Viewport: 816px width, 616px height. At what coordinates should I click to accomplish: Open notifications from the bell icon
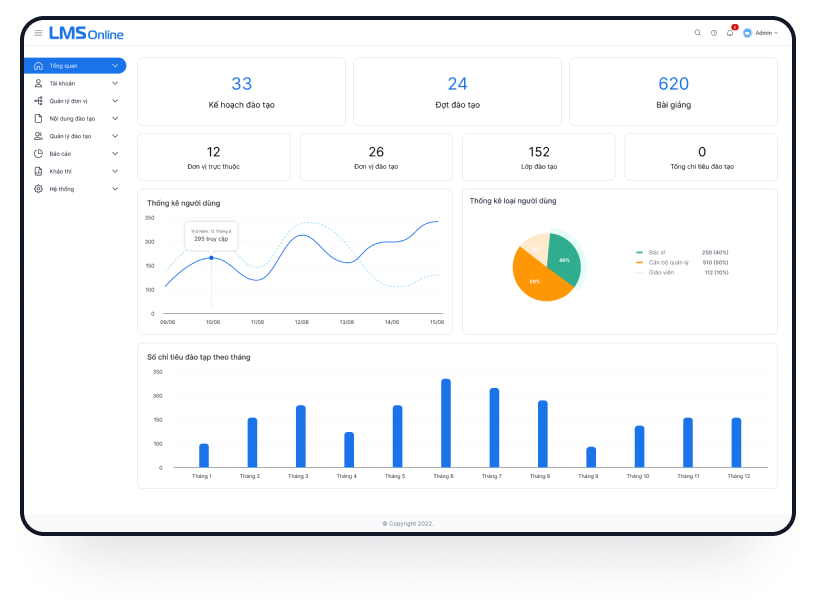(x=730, y=33)
